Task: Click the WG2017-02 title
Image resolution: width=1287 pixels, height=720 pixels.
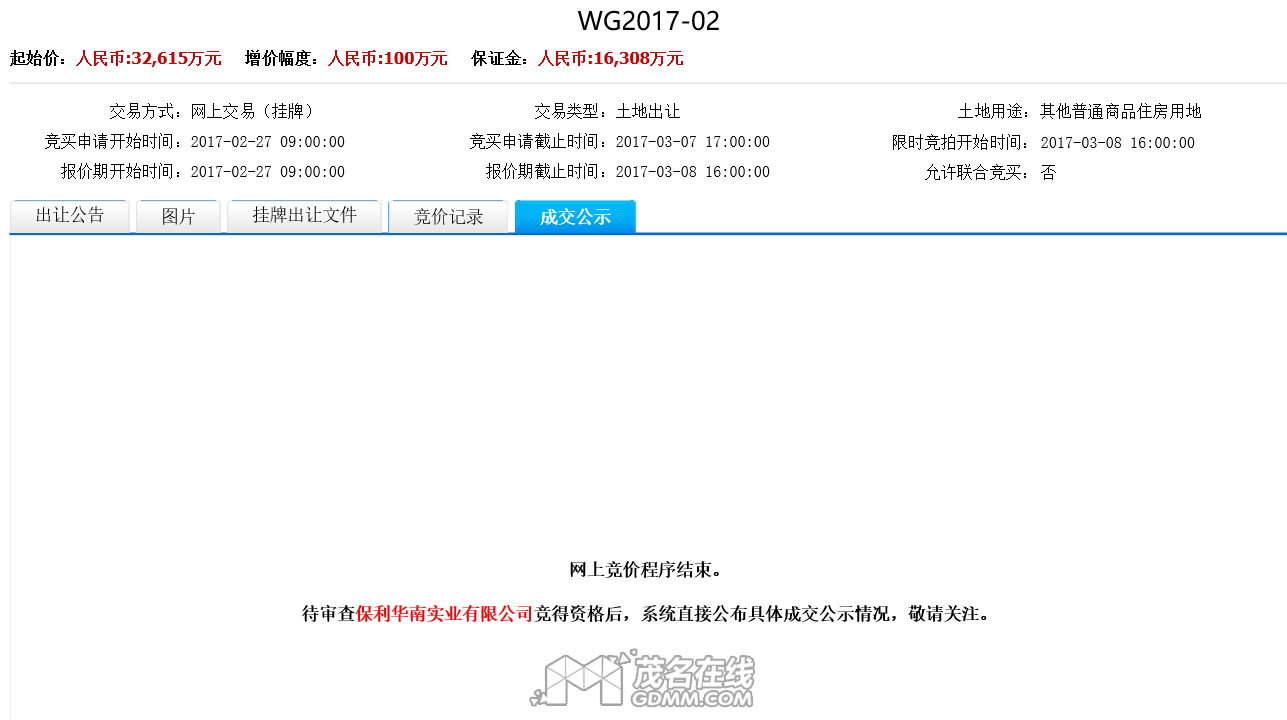Action: 648,21
